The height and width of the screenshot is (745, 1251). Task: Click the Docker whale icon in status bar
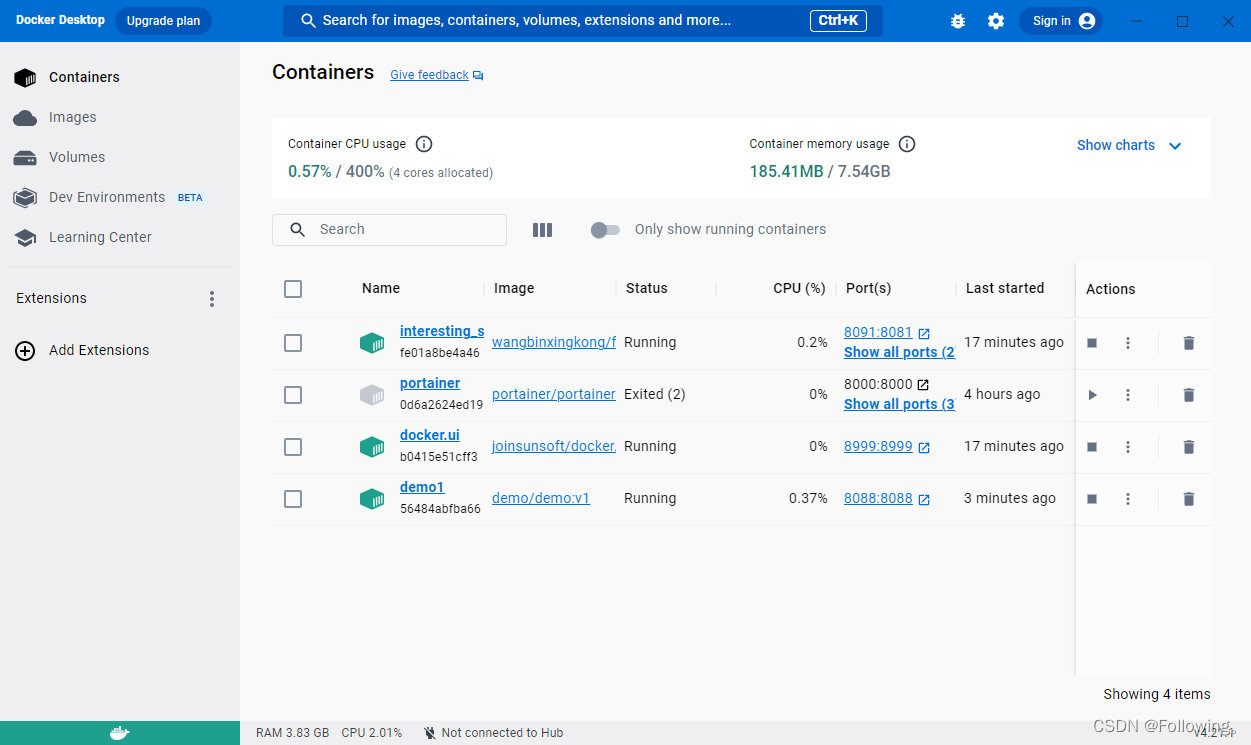(x=119, y=733)
